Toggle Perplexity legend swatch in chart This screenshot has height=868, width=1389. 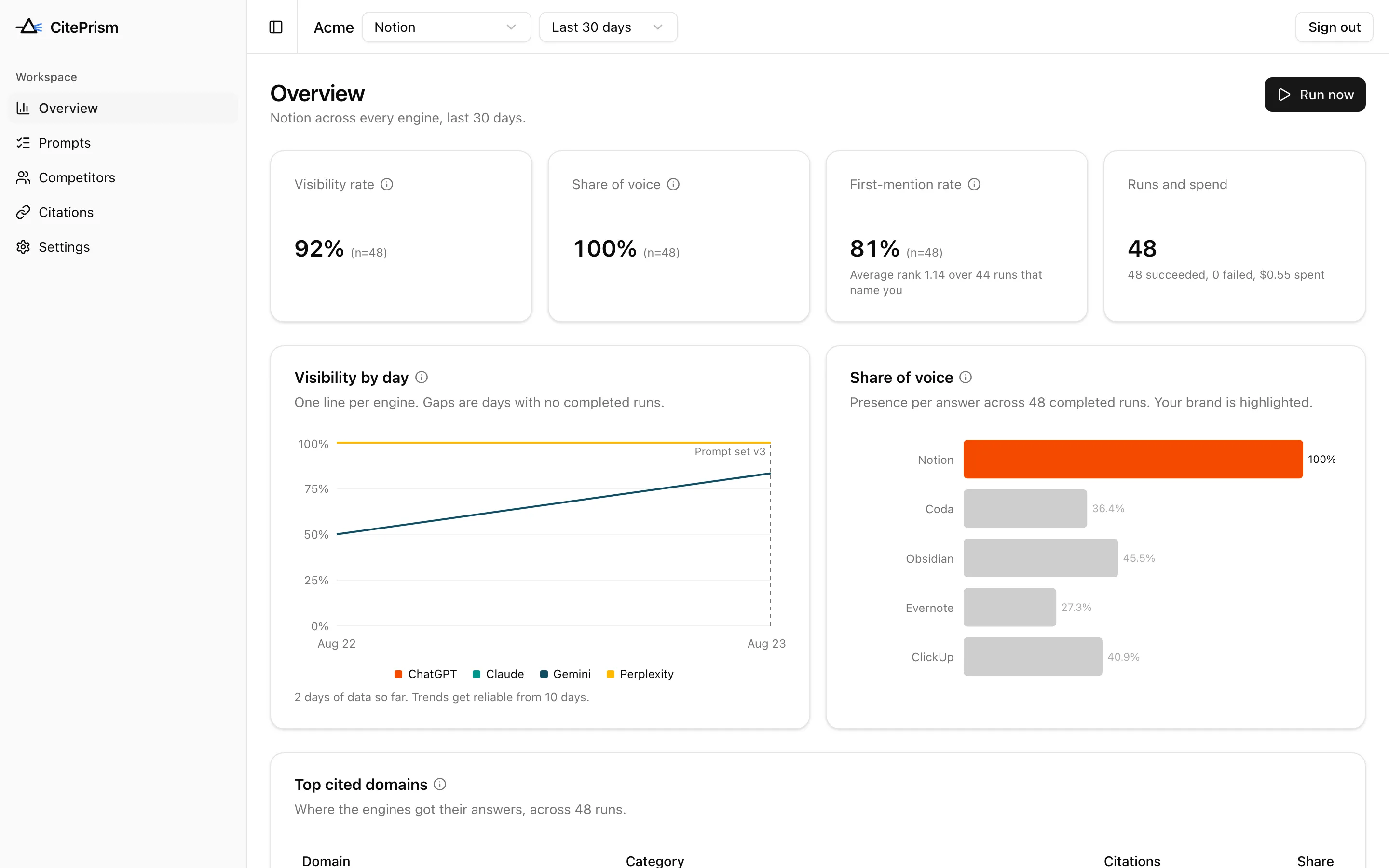(610, 674)
